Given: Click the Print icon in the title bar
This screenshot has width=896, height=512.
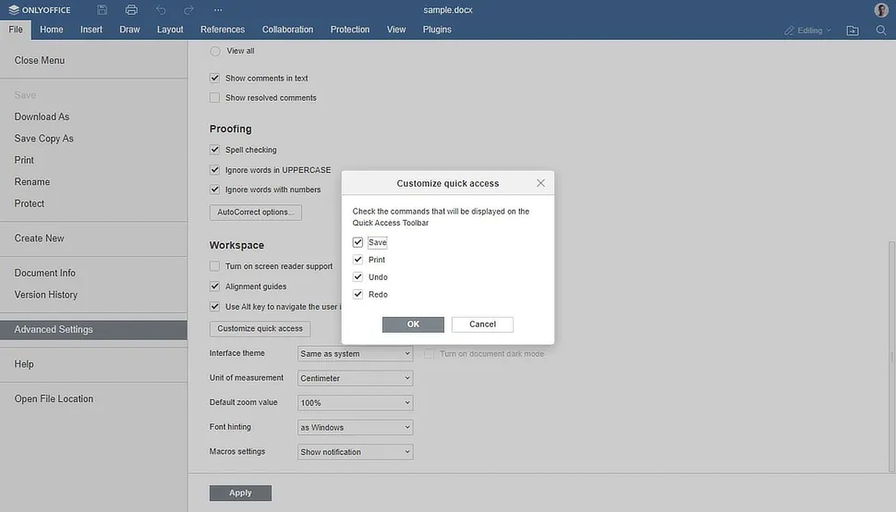Looking at the screenshot, I should [131, 10].
